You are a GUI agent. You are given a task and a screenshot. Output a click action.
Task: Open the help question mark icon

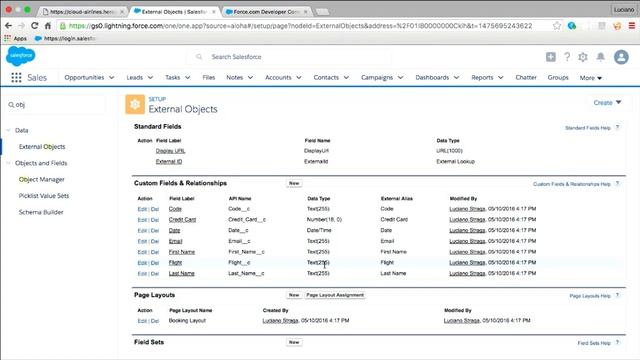click(x=567, y=57)
